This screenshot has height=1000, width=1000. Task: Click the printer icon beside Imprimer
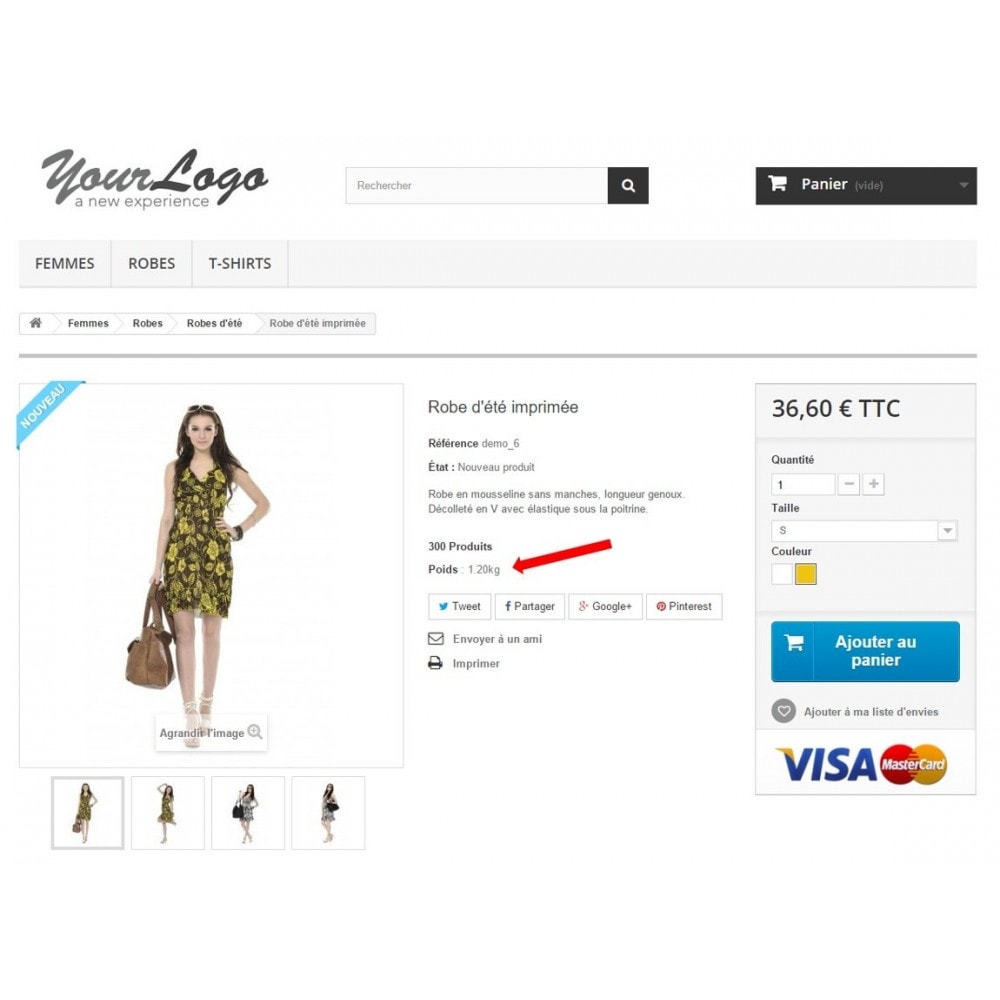436,663
